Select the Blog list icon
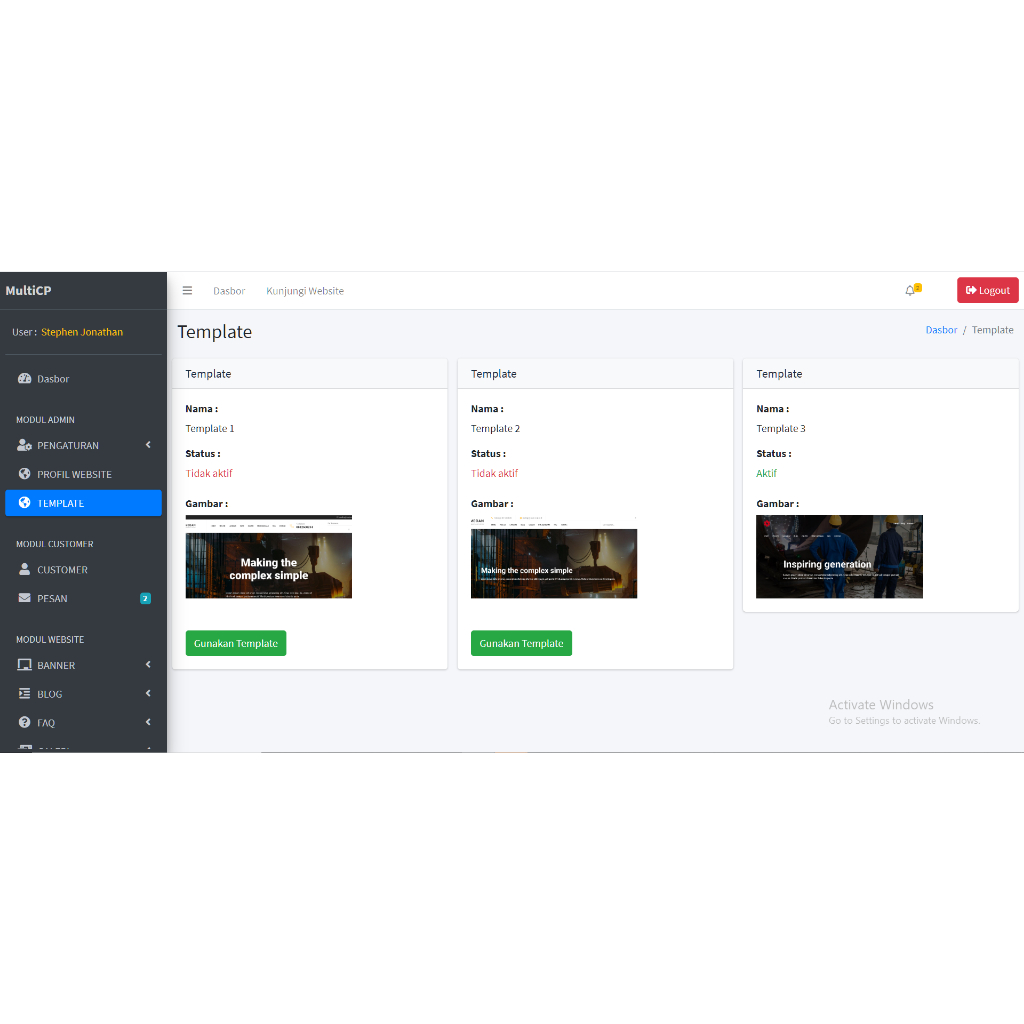 pyautogui.click(x=24, y=693)
